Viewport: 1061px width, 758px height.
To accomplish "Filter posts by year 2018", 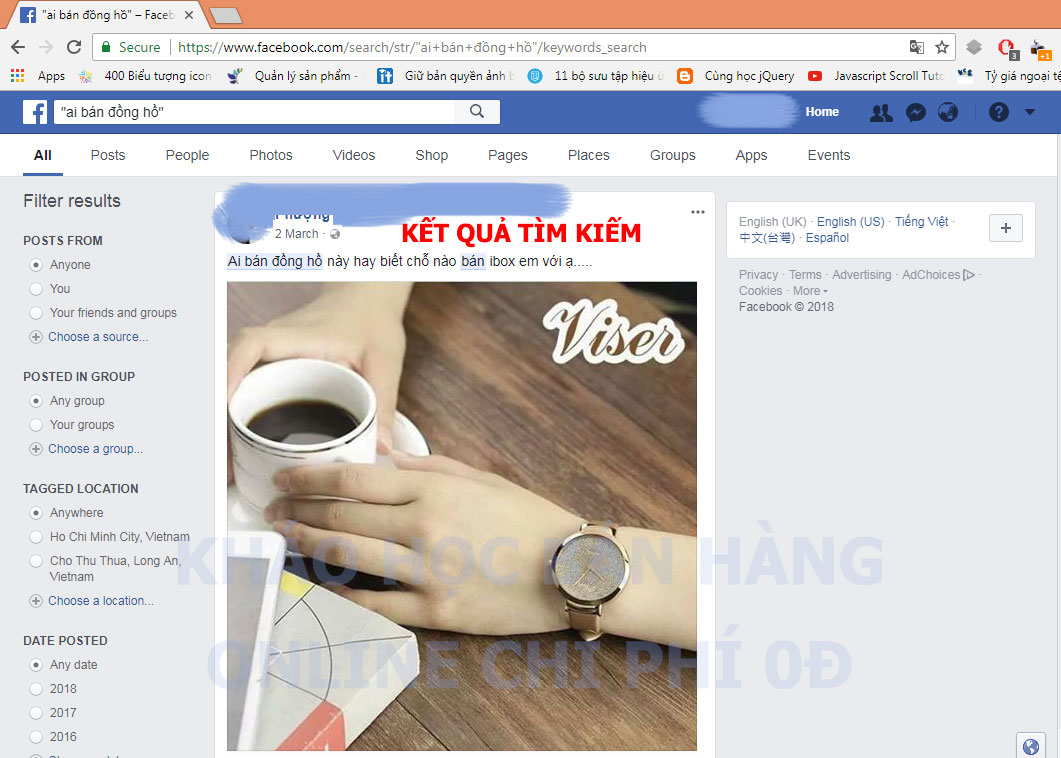I will (36, 689).
